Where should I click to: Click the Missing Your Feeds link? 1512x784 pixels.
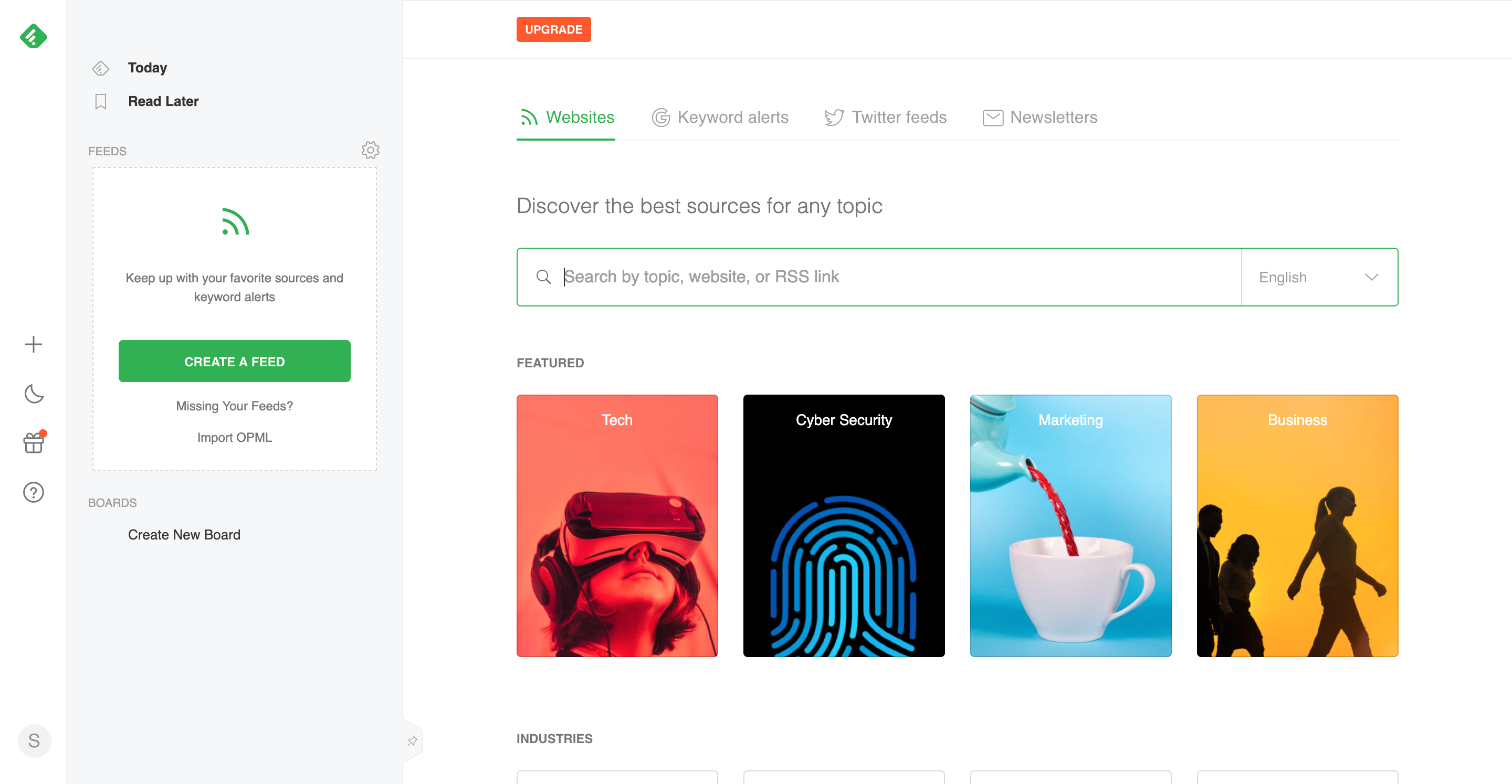coord(234,406)
